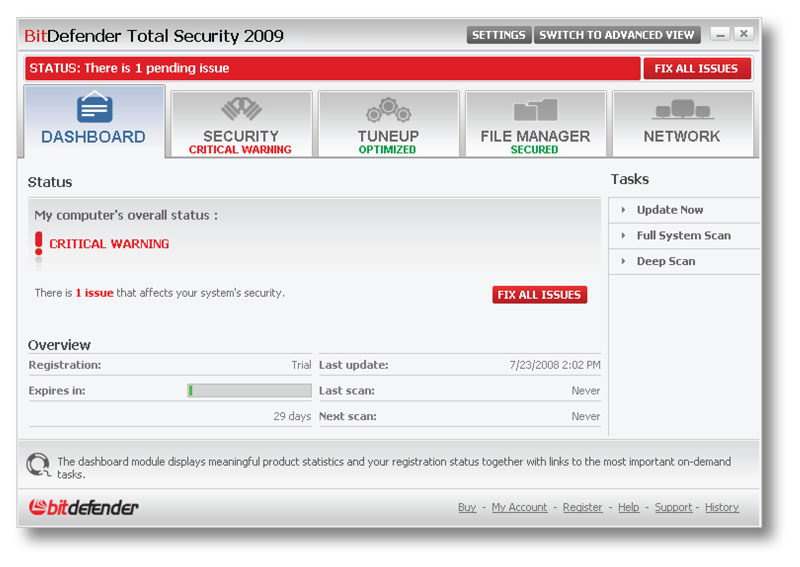Image resolution: width=800 pixels, height=567 pixels.
Task: Minimize the BitDefender window
Action: tap(720, 34)
